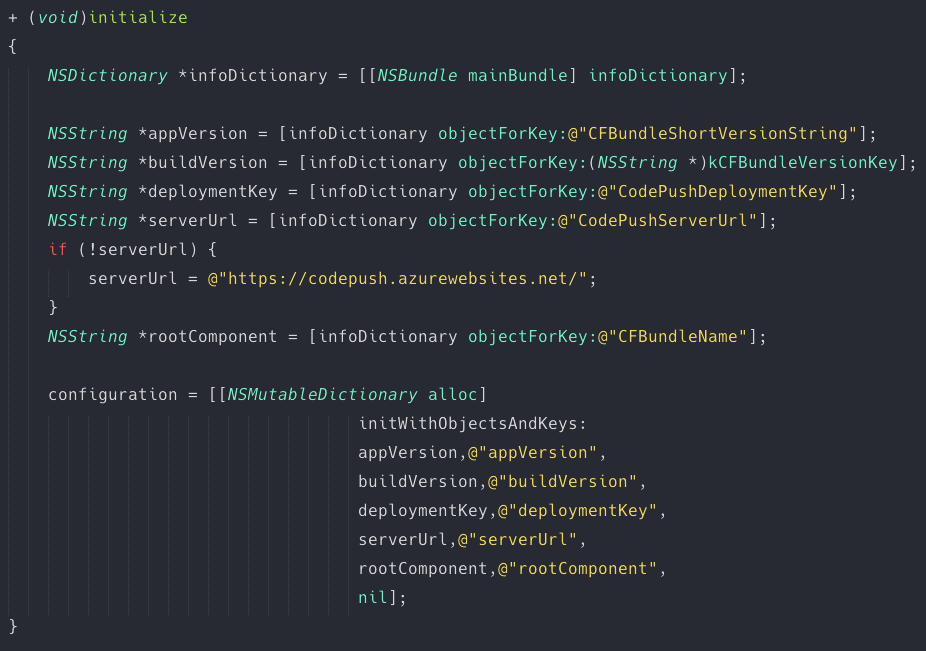
Task: Click the codepush.azurewebsites.net URL string
Action: tap(397, 279)
